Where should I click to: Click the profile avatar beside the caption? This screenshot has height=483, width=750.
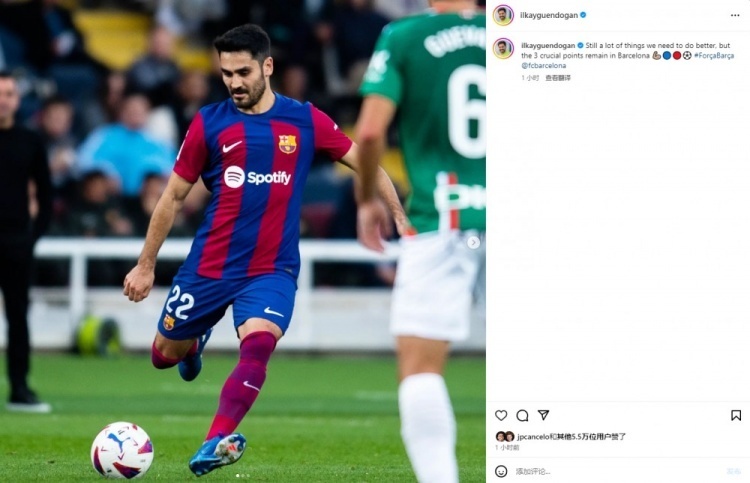tap(503, 49)
